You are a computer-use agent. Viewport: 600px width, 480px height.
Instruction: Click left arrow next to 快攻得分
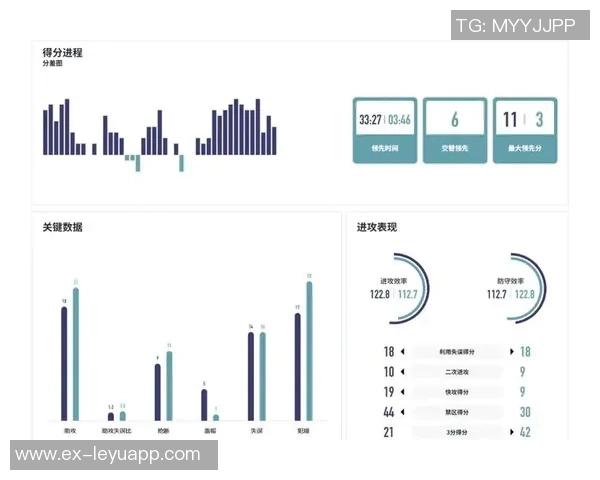tap(402, 392)
